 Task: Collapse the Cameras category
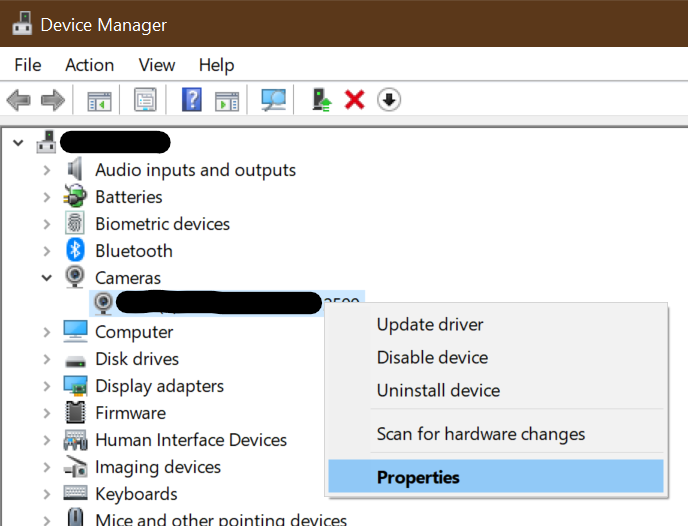coord(47,278)
